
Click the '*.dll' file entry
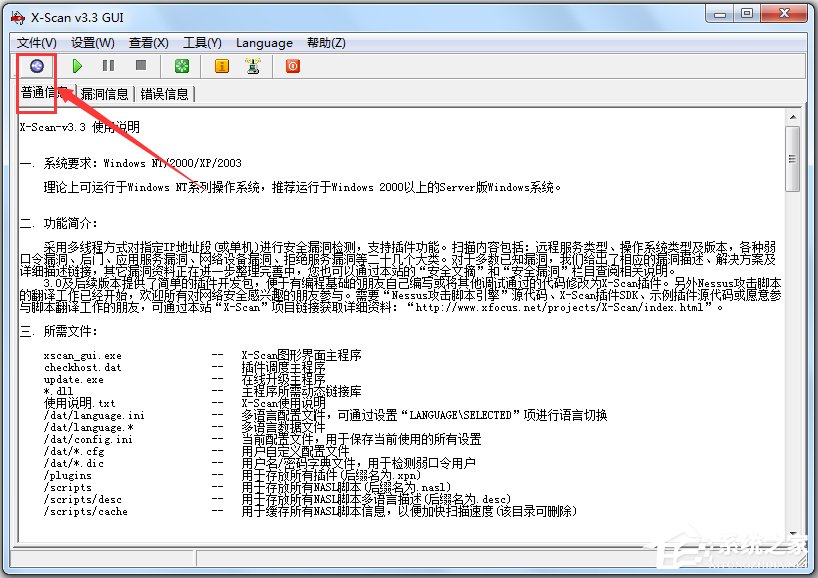coord(58,392)
